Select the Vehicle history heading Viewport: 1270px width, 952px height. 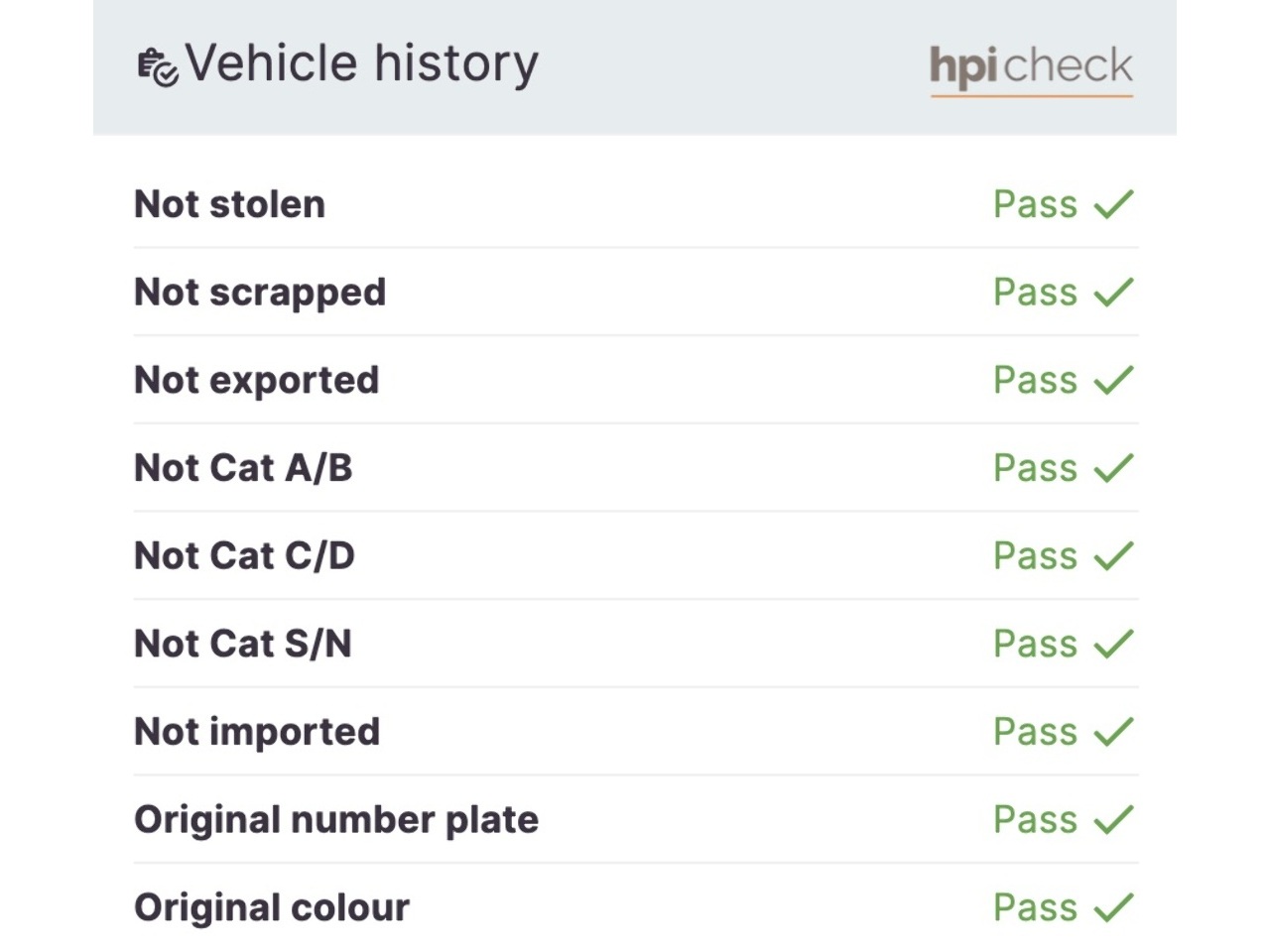click(362, 64)
